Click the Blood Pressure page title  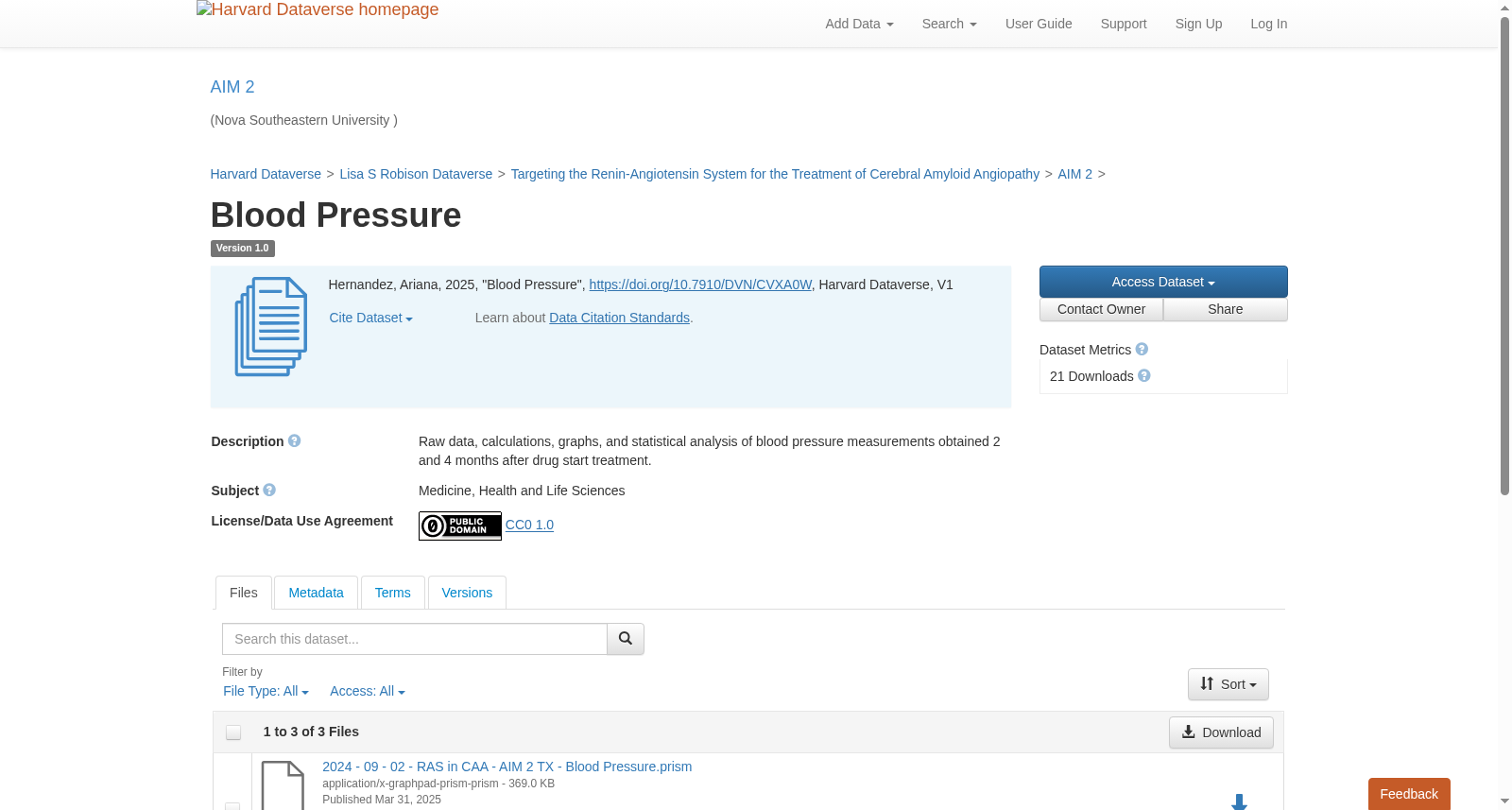pos(336,215)
